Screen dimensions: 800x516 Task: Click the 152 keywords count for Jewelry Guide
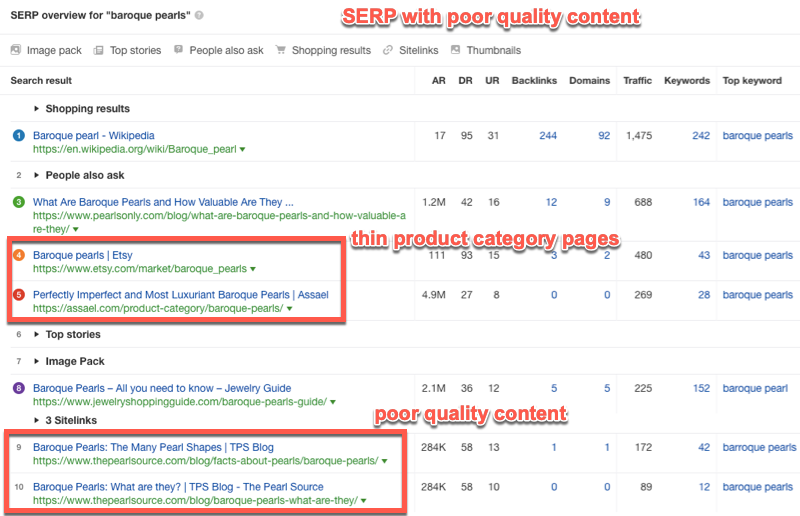coord(700,389)
